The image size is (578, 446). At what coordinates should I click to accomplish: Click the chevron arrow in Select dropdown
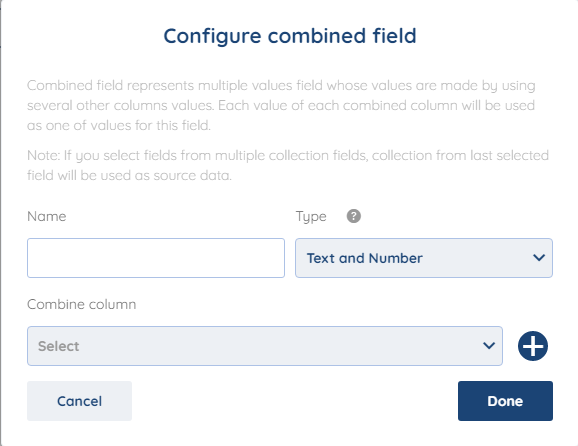point(489,346)
